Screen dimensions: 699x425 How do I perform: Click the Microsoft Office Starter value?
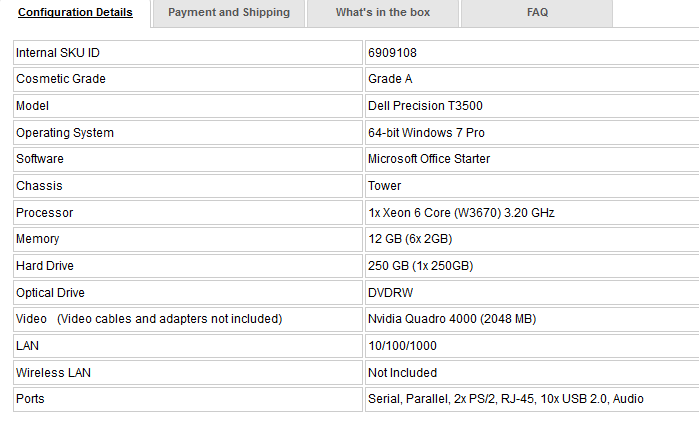click(429, 159)
